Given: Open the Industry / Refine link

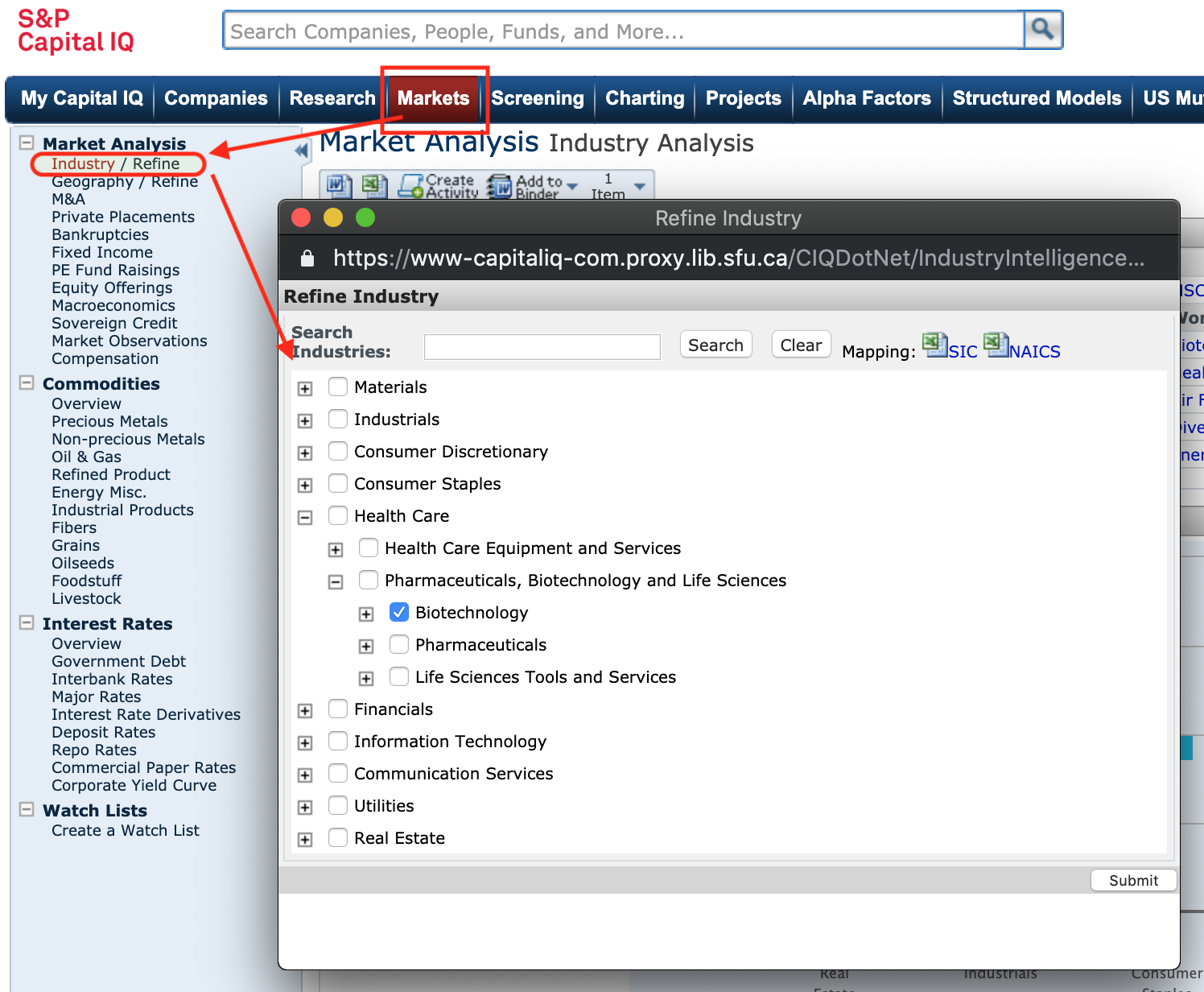Looking at the screenshot, I should click(x=116, y=163).
